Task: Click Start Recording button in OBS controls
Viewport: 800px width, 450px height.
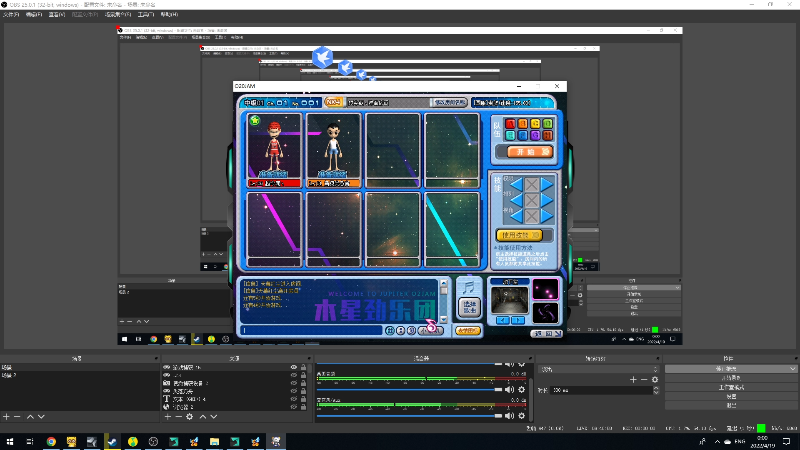Action: tap(731, 378)
